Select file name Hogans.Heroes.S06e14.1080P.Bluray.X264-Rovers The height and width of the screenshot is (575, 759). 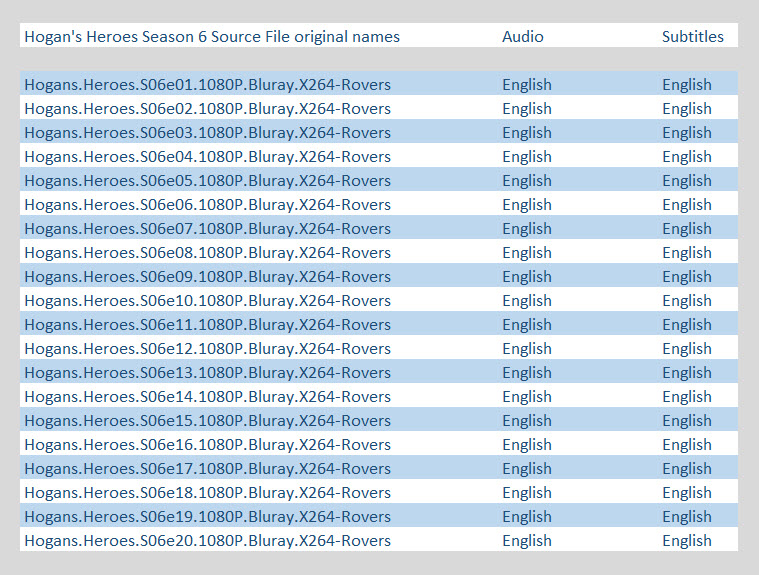click(x=208, y=397)
